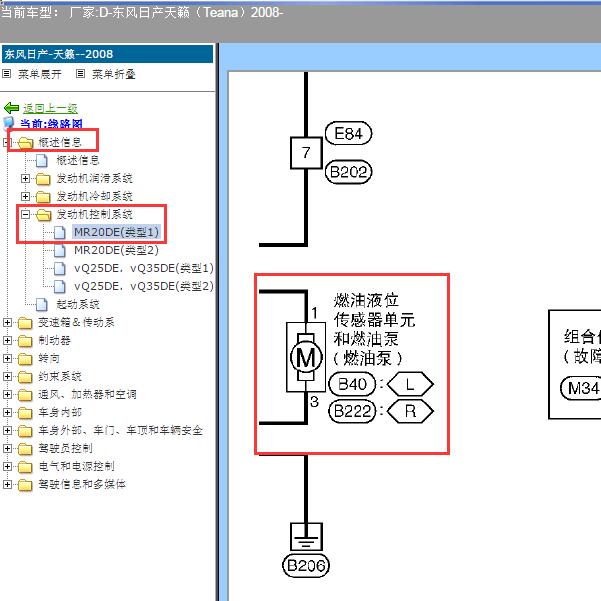Open vQ25DE. vQ35DE(类型2) diagram

pyautogui.click(x=143, y=286)
